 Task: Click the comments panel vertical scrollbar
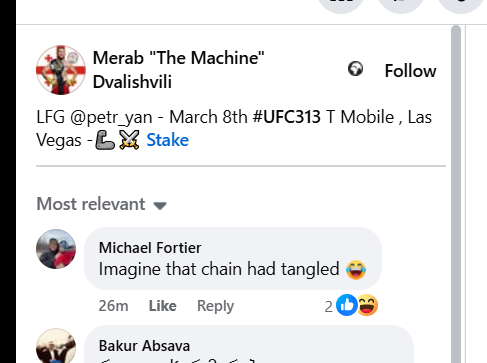pyautogui.click(x=456, y=194)
